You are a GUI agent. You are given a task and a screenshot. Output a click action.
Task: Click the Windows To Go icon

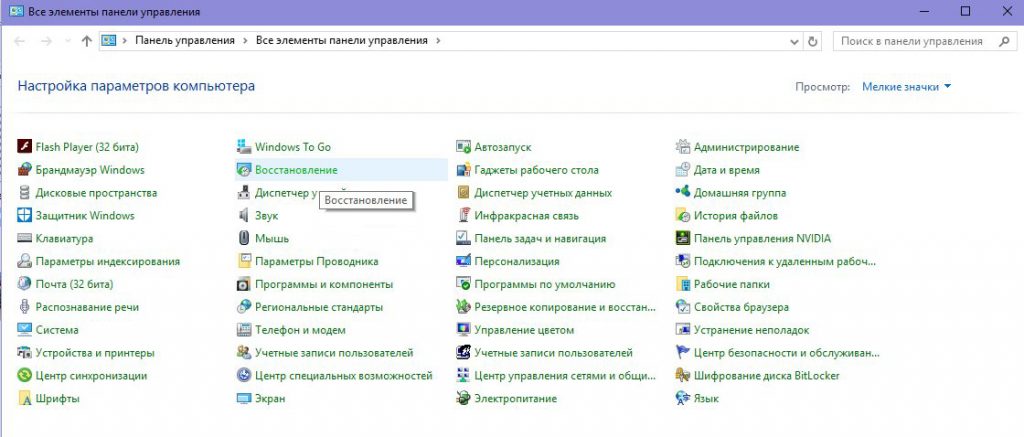244,146
